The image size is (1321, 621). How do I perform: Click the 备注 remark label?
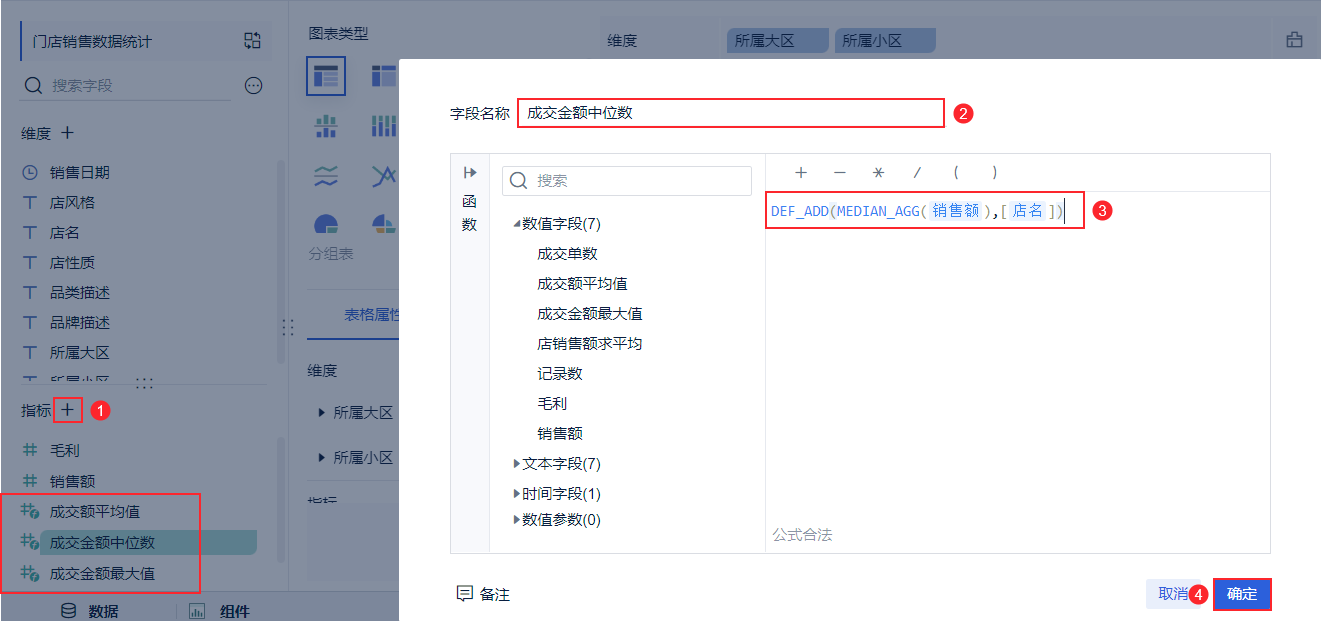(x=495, y=594)
